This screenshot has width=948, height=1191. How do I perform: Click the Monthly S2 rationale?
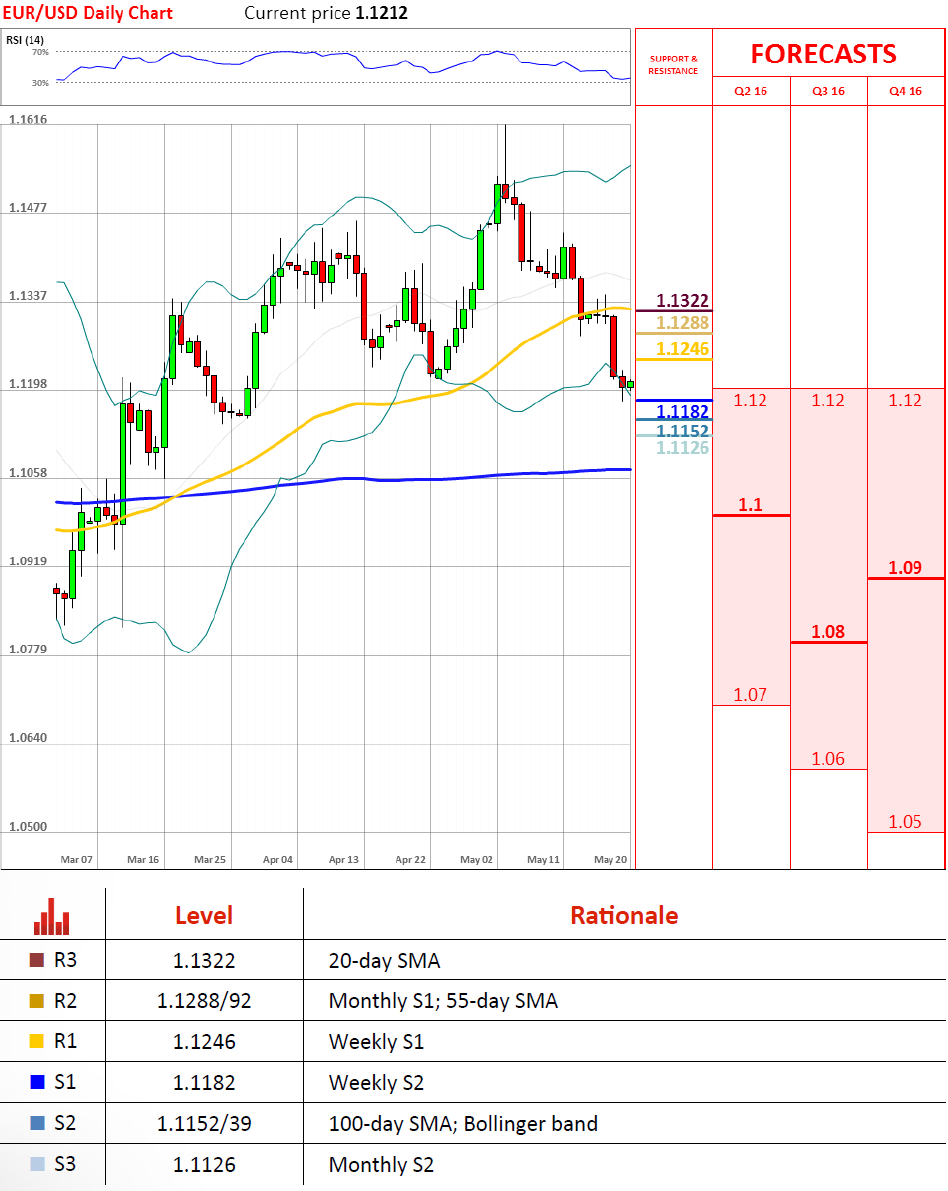click(381, 1164)
